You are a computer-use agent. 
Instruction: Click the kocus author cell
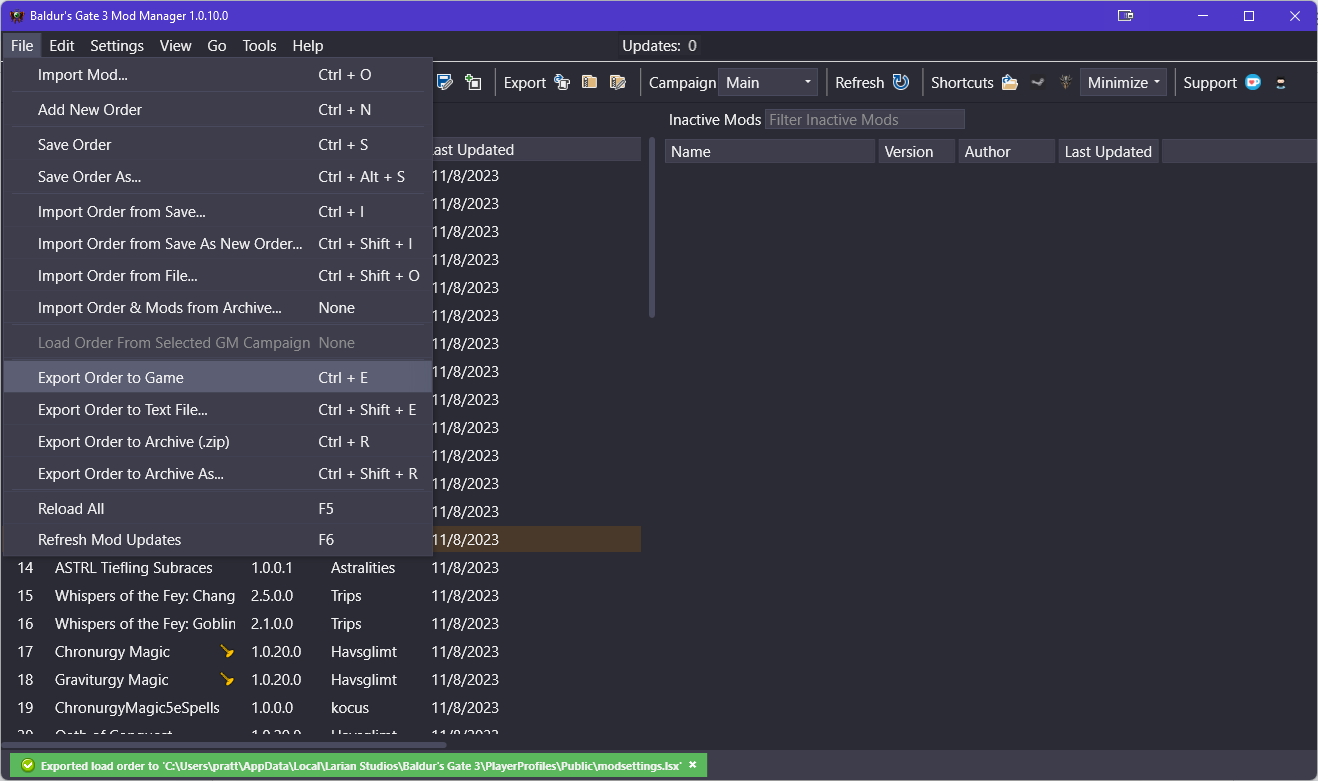pyautogui.click(x=350, y=708)
